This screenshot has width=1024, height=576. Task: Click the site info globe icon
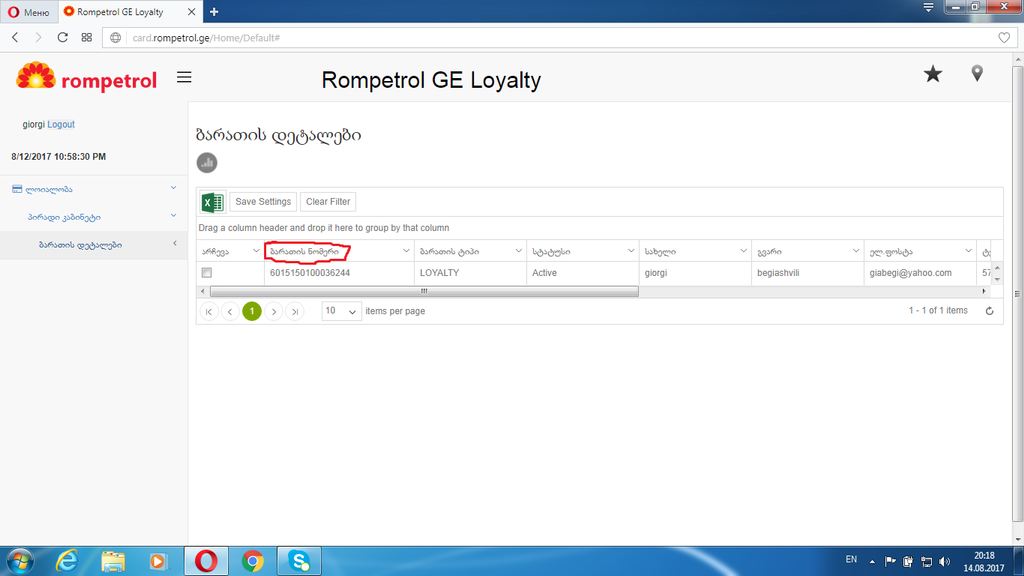[116, 38]
